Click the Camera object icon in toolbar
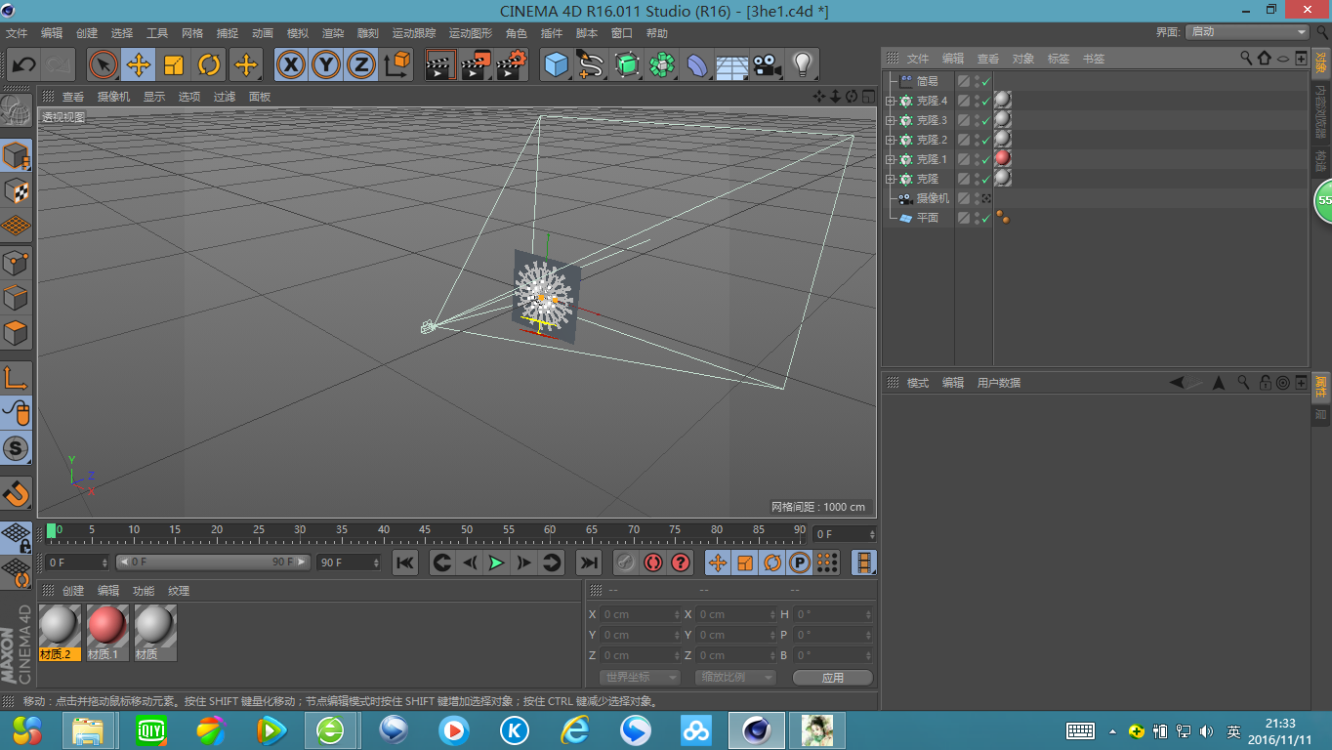 [x=767, y=66]
